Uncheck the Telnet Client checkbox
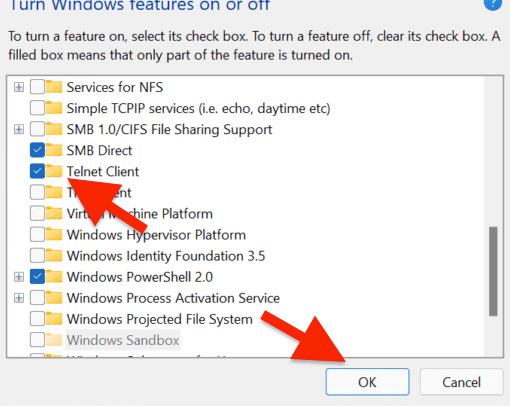The image size is (510, 406). pos(37,171)
